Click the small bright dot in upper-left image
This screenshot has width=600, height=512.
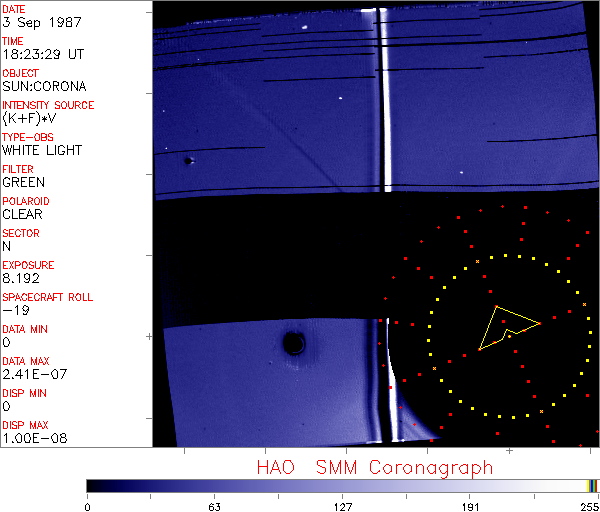[188, 160]
